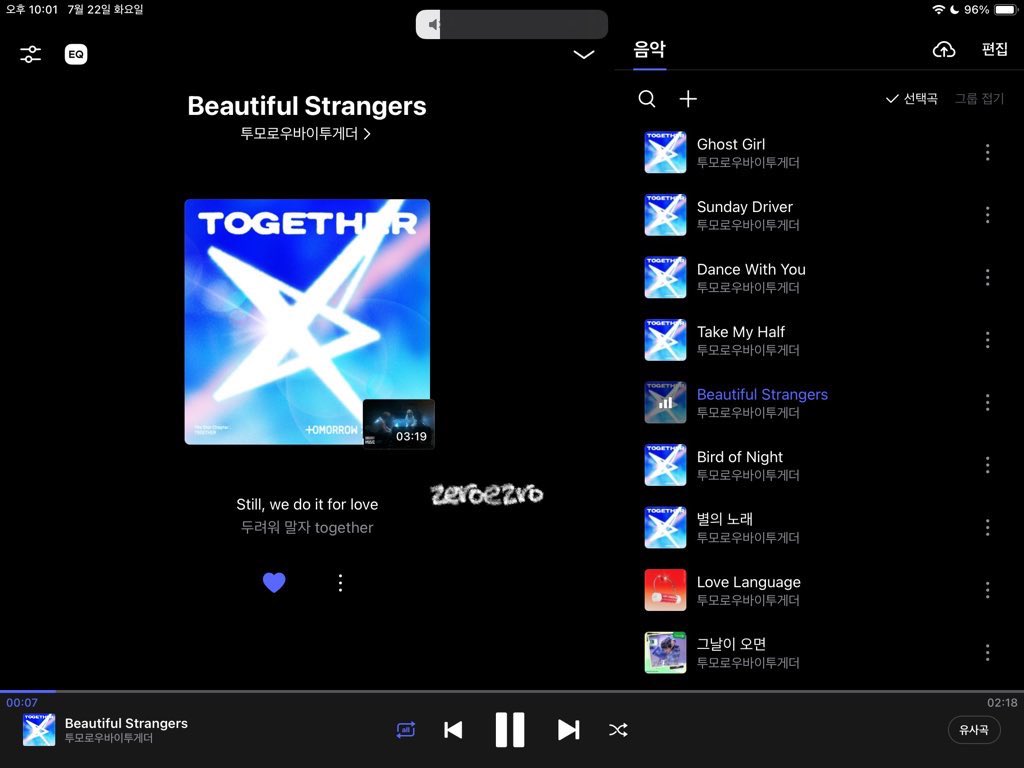This screenshot has height=768, width=1024.
Task: Open the cloud upload icon
Action: tap(944, 50)
